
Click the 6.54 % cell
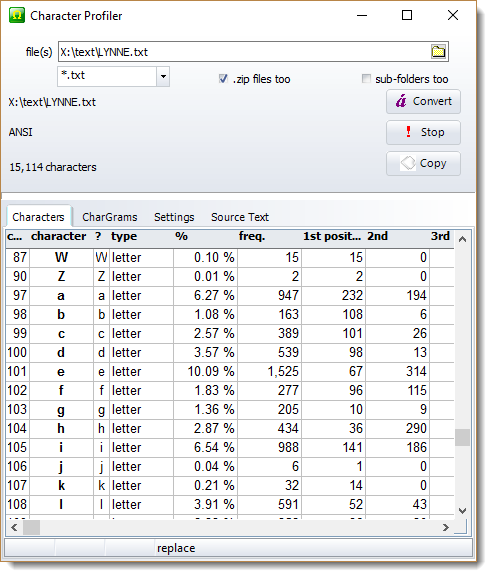coord(205,448)
